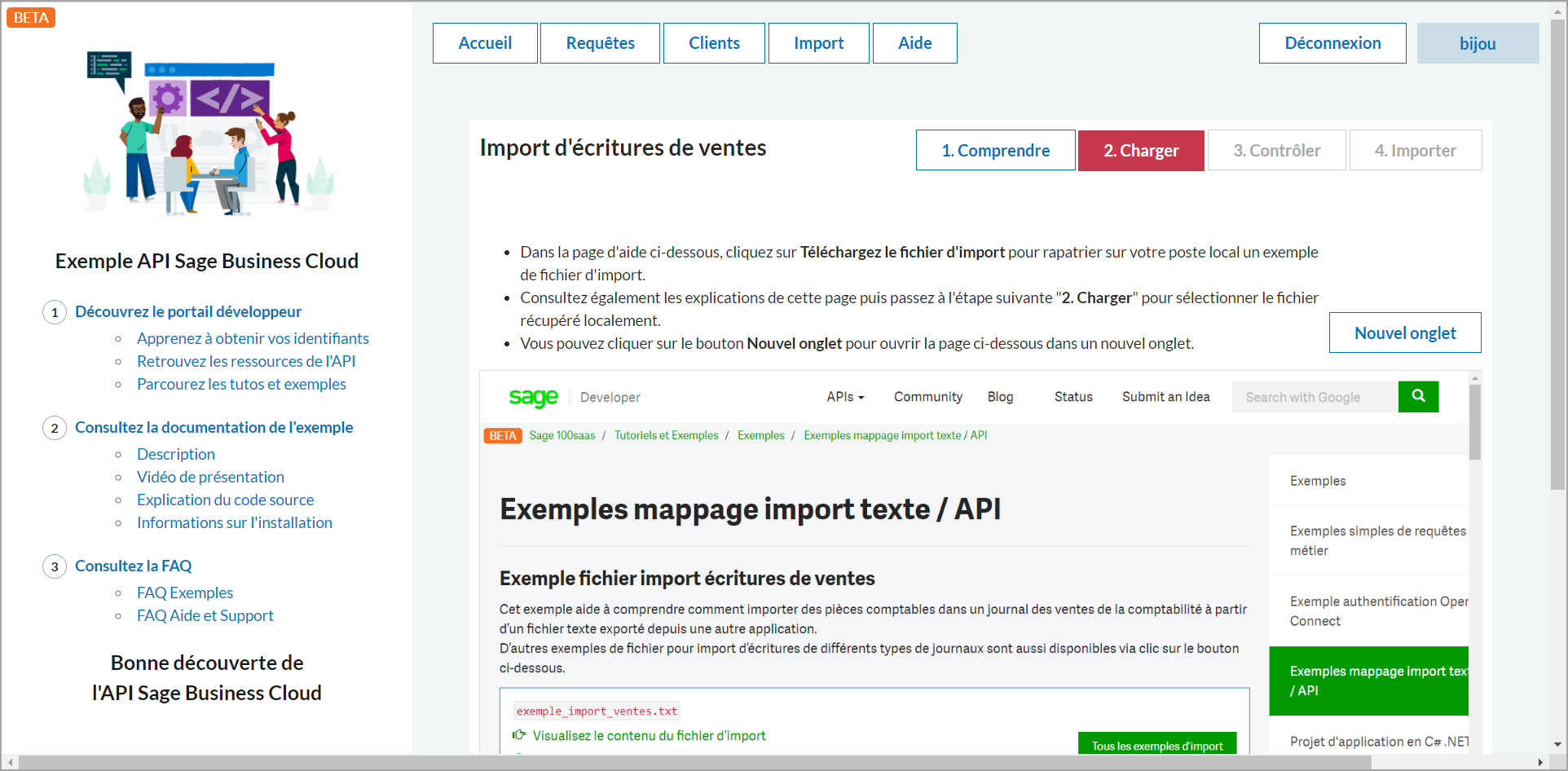Image resolution: width=1568 pixels, height=771 pixels.
Task: Open Community in Sage Developer nav
Action: tap(927, 397)
